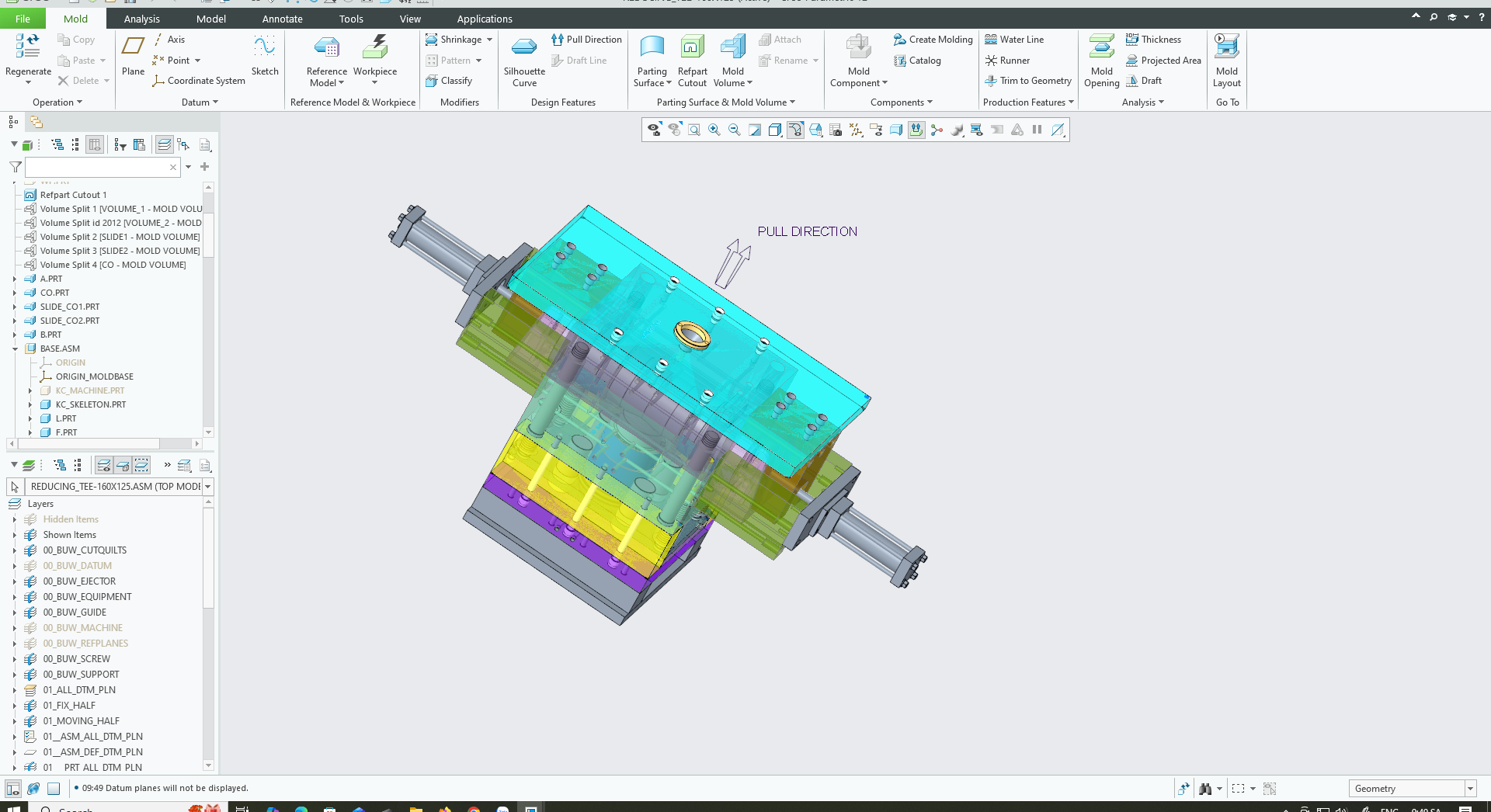This screenshot has height=812, width=1491.
Task: Collapse the BASE.ASM tree node
Action: pyautogui.click(x=15, y=349)
